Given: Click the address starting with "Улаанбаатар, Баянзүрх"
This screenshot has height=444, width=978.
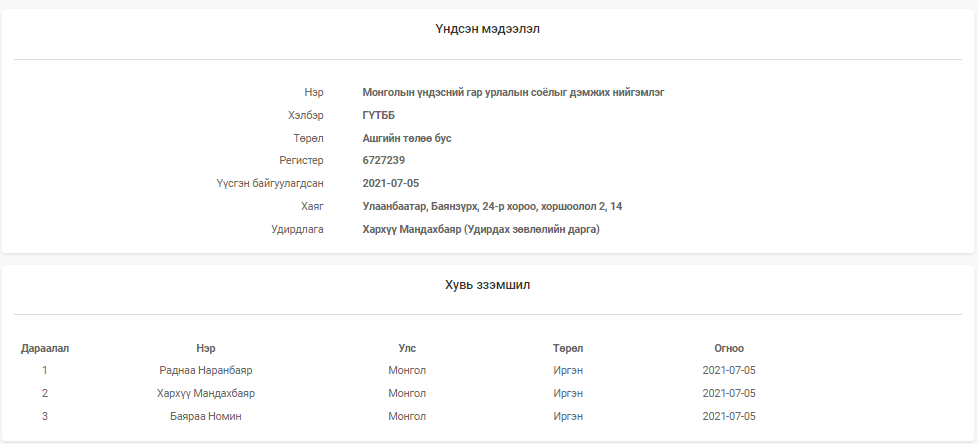Looking at the screenshot, I should tap(493, 206).
